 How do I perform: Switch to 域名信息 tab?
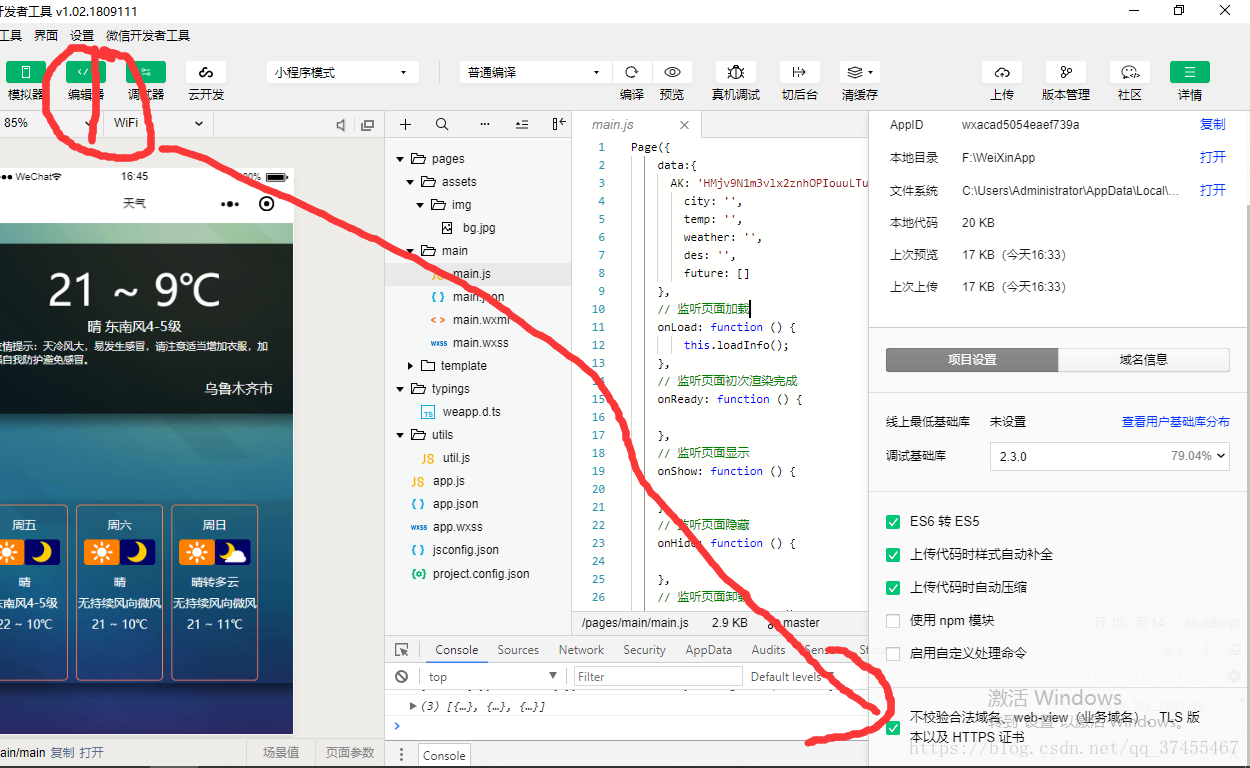[1144, 360]
